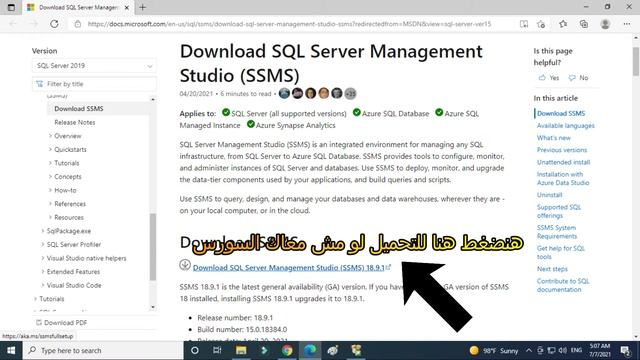Open the browser profile avatar

click(605, 24)
